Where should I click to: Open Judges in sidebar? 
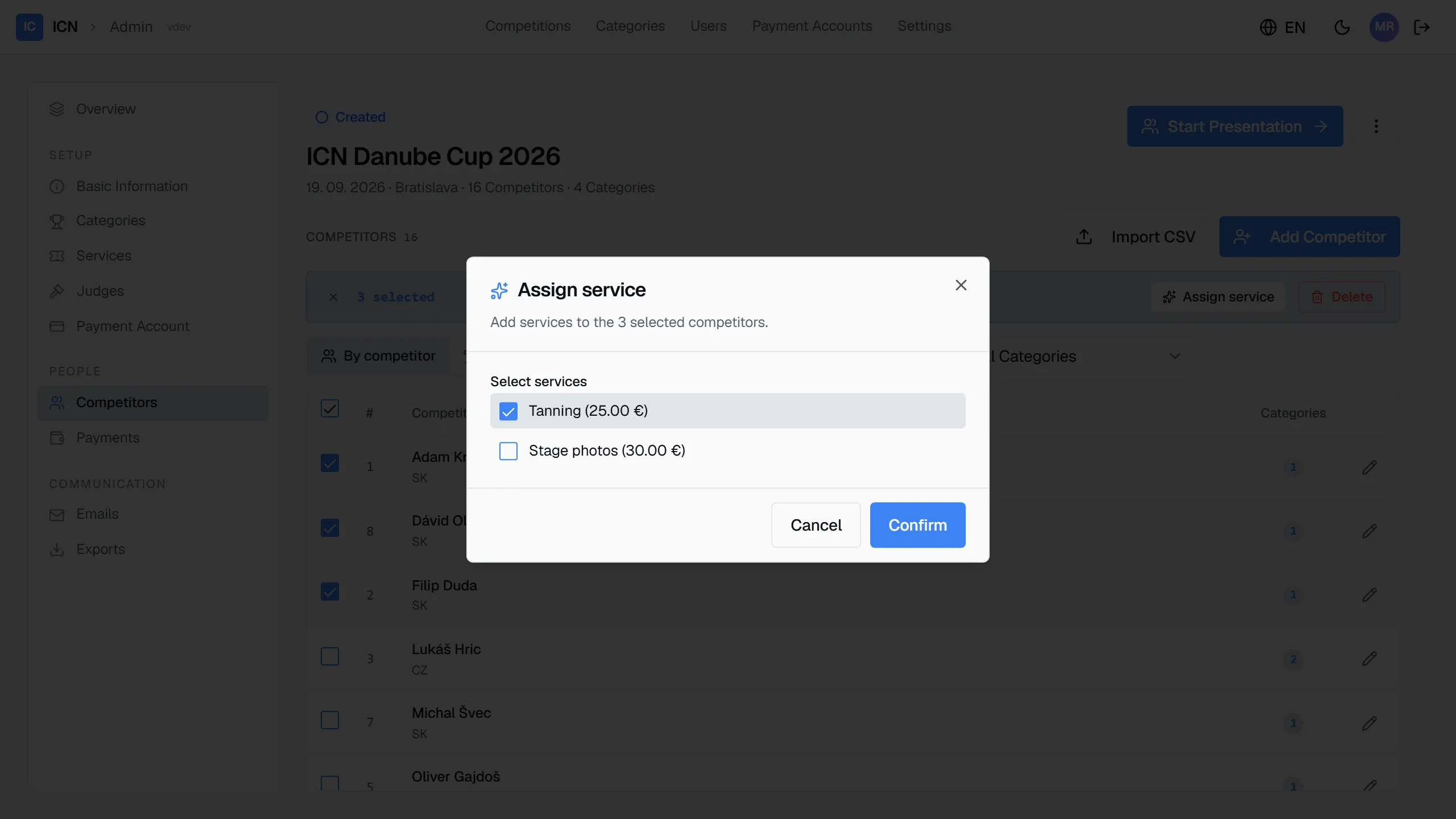(152, 291)
